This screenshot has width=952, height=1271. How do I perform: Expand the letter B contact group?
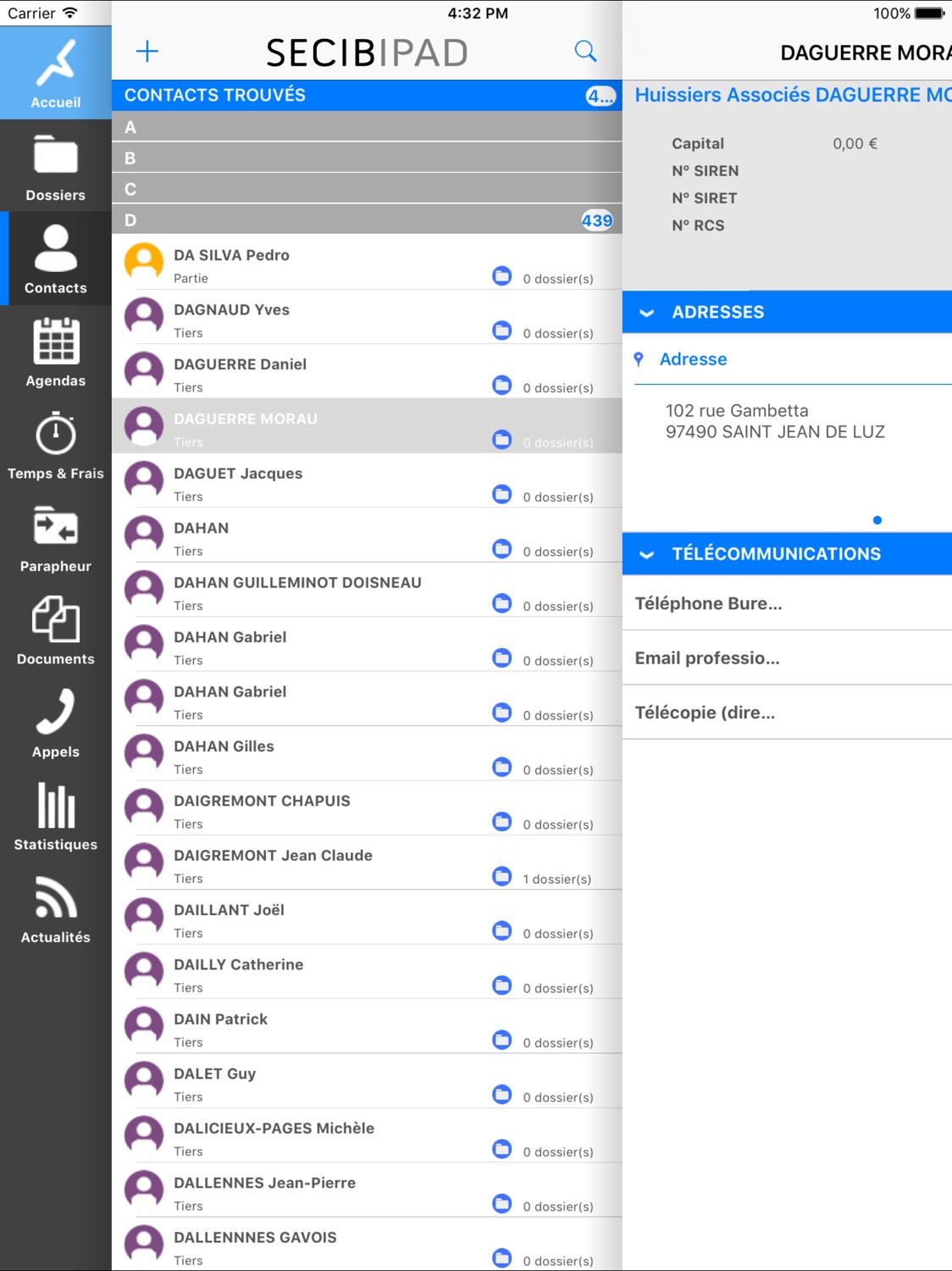coord(367,158)
